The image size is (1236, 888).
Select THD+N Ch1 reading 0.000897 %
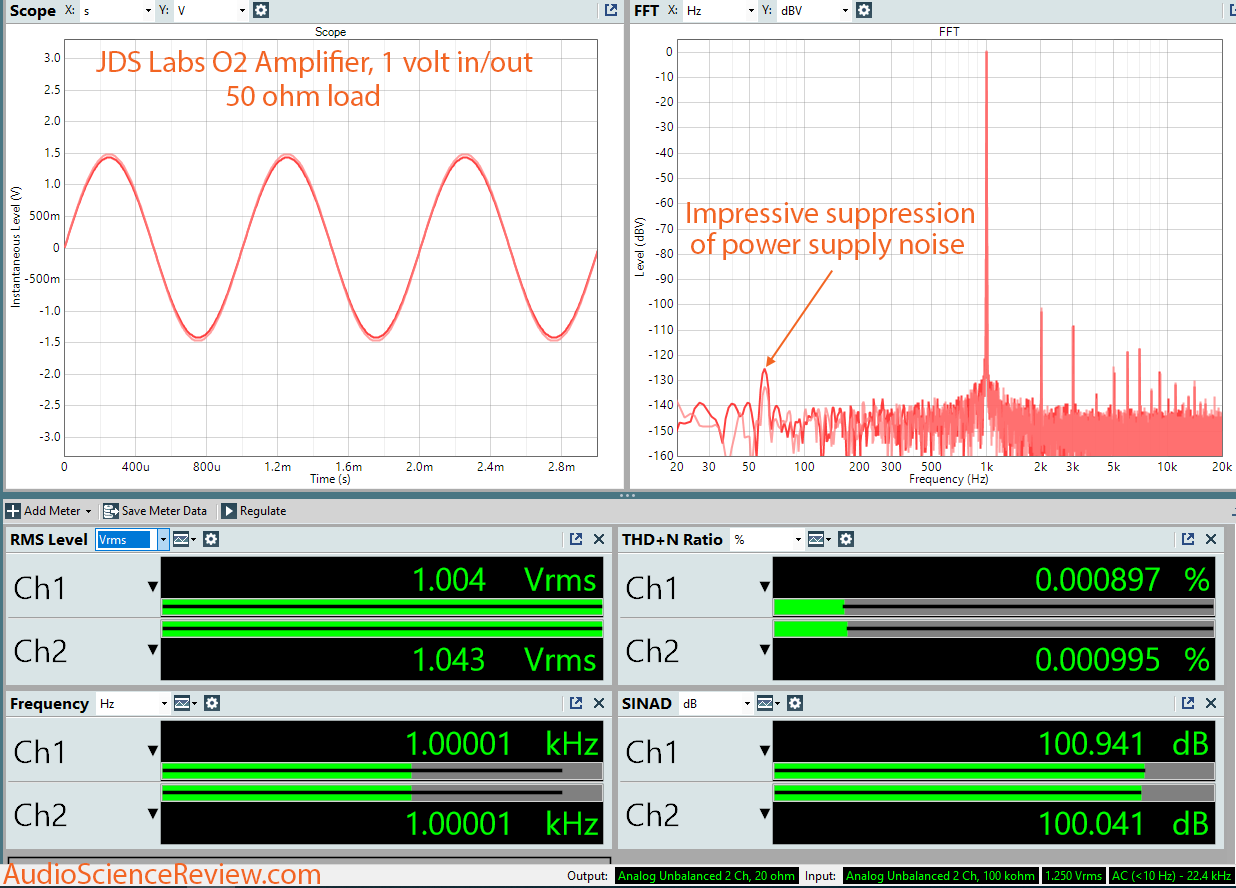[1122, 579]
